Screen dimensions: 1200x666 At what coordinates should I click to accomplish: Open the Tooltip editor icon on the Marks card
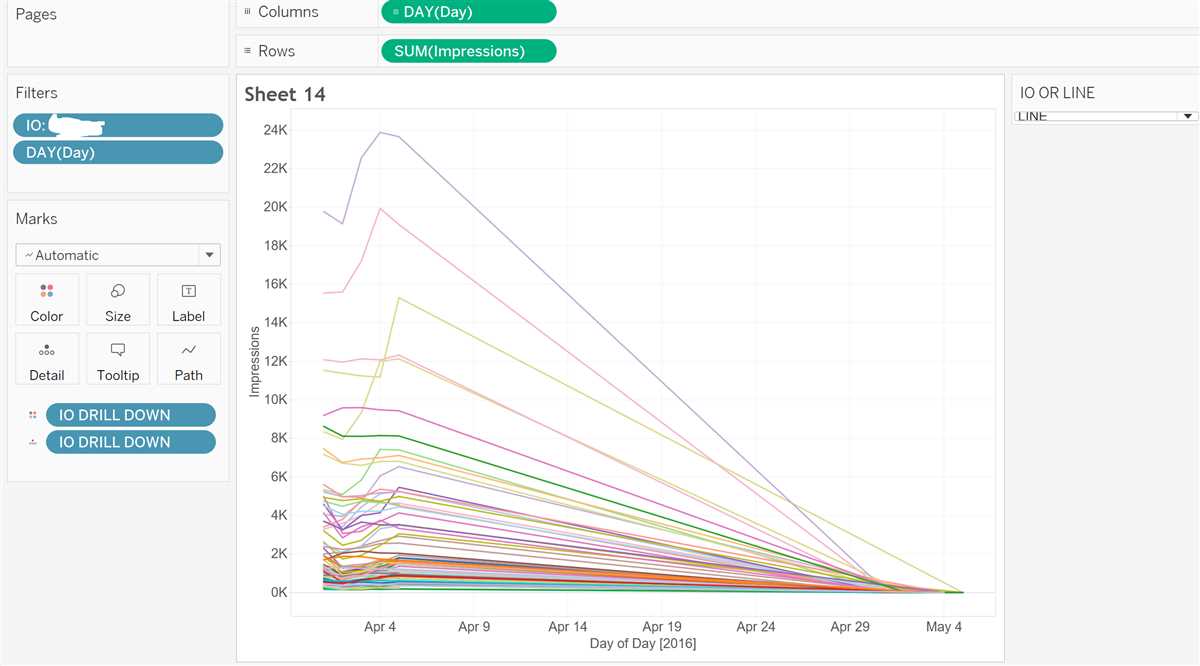click(117, 359)
